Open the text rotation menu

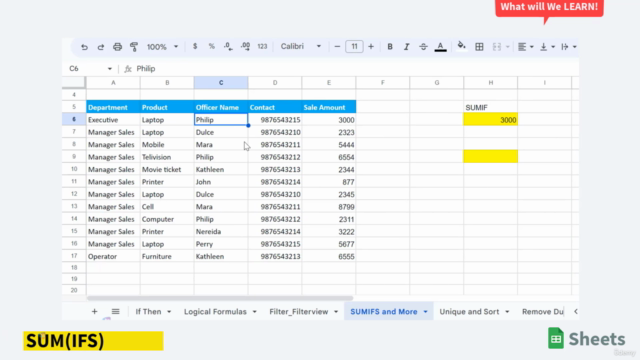pyautogui.click(x=568, y=47)
